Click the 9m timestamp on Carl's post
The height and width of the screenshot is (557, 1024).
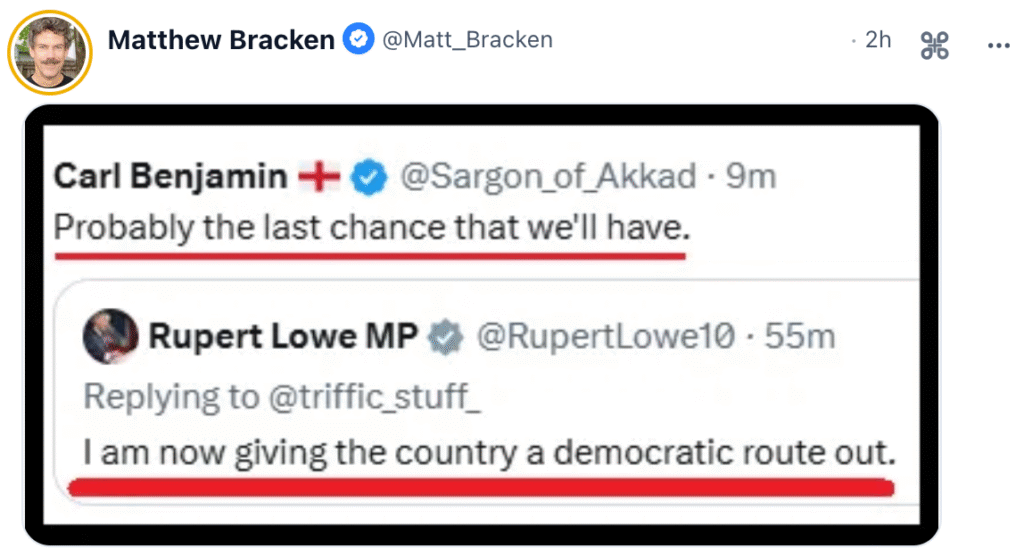point(750,177)
